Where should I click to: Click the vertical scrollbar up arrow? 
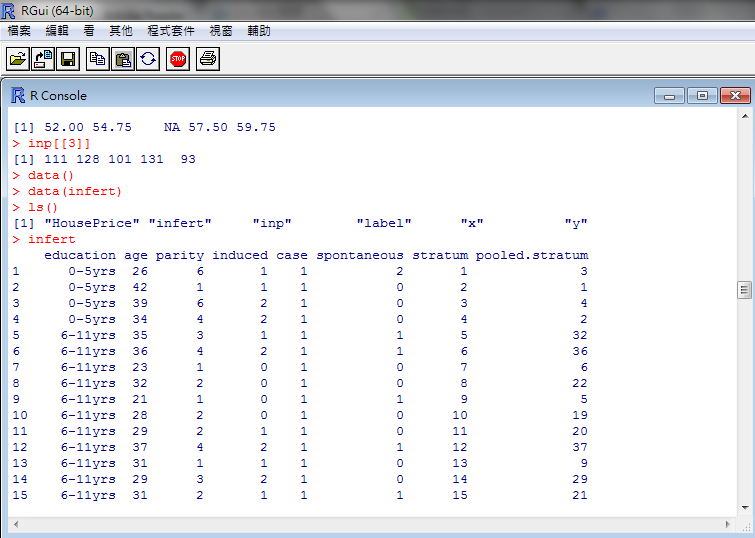(745, 116)
